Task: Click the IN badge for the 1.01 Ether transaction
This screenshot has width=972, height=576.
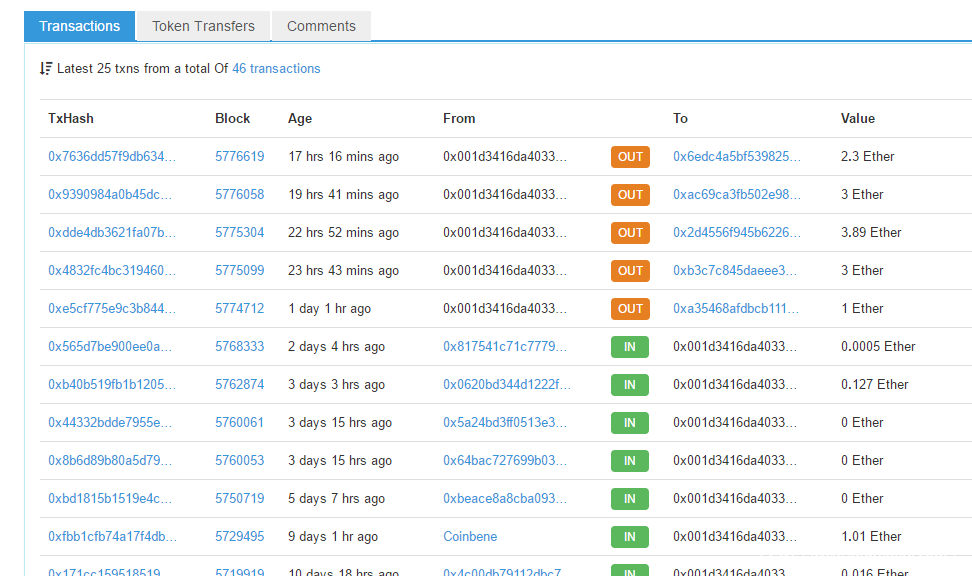Action: pyautogui.click(x=630, y=537)
